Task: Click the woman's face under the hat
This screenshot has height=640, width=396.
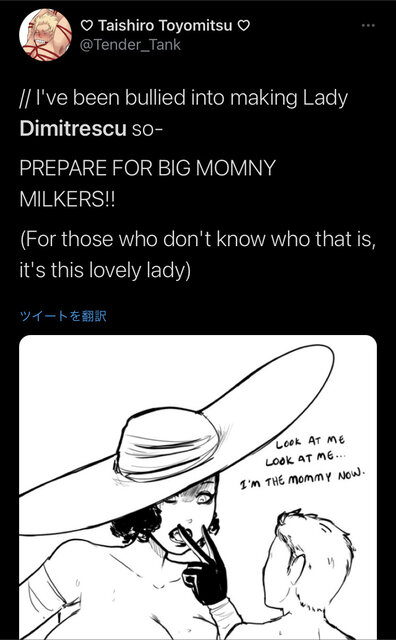Action: click(x=188, y=518)
